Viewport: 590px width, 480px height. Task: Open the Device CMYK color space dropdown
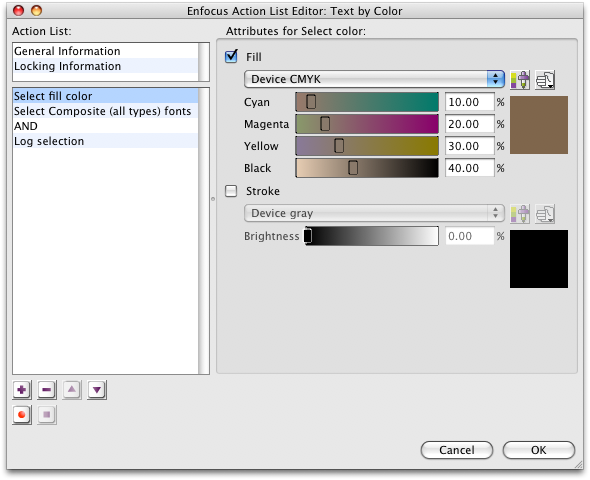coord(374,79)
